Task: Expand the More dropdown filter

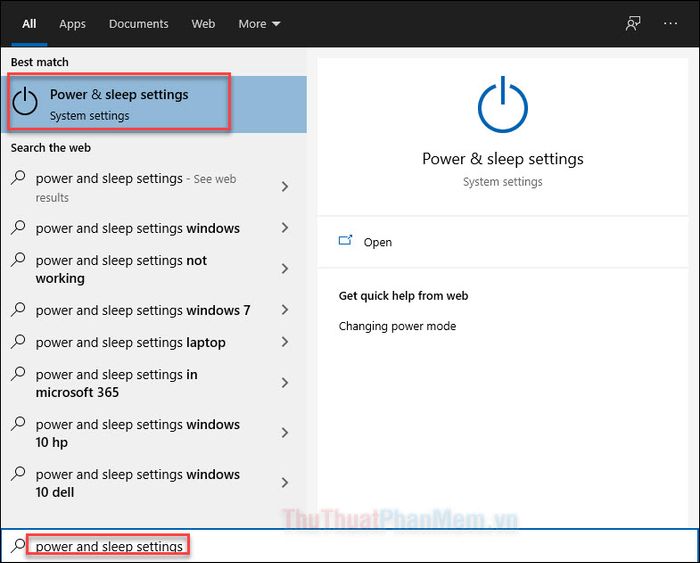Action: point(259,23)
